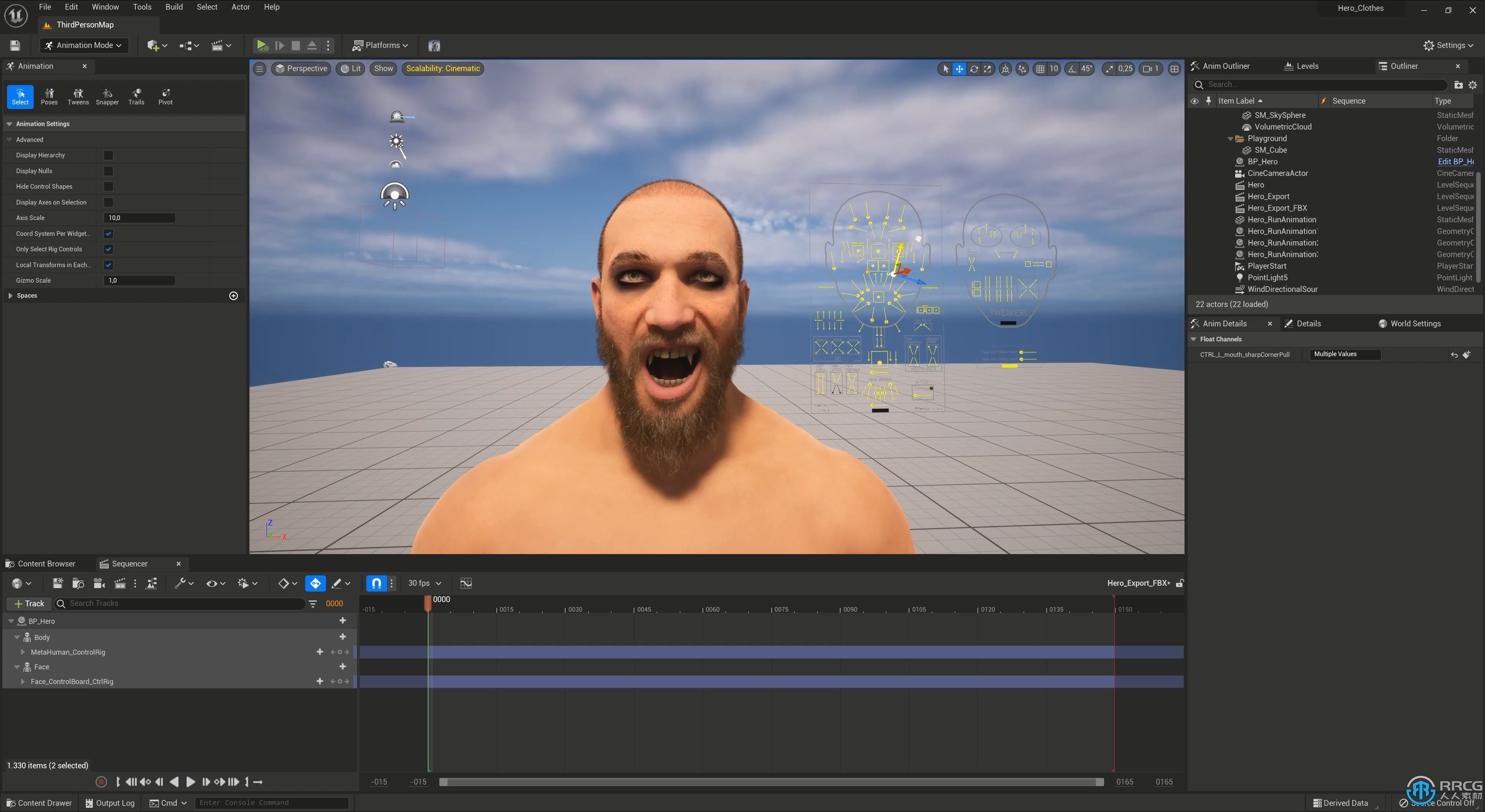This screenshot has width=1485, height=812.
Task: Select the viewport scale gizmo tool
Action: coord(988,68)
